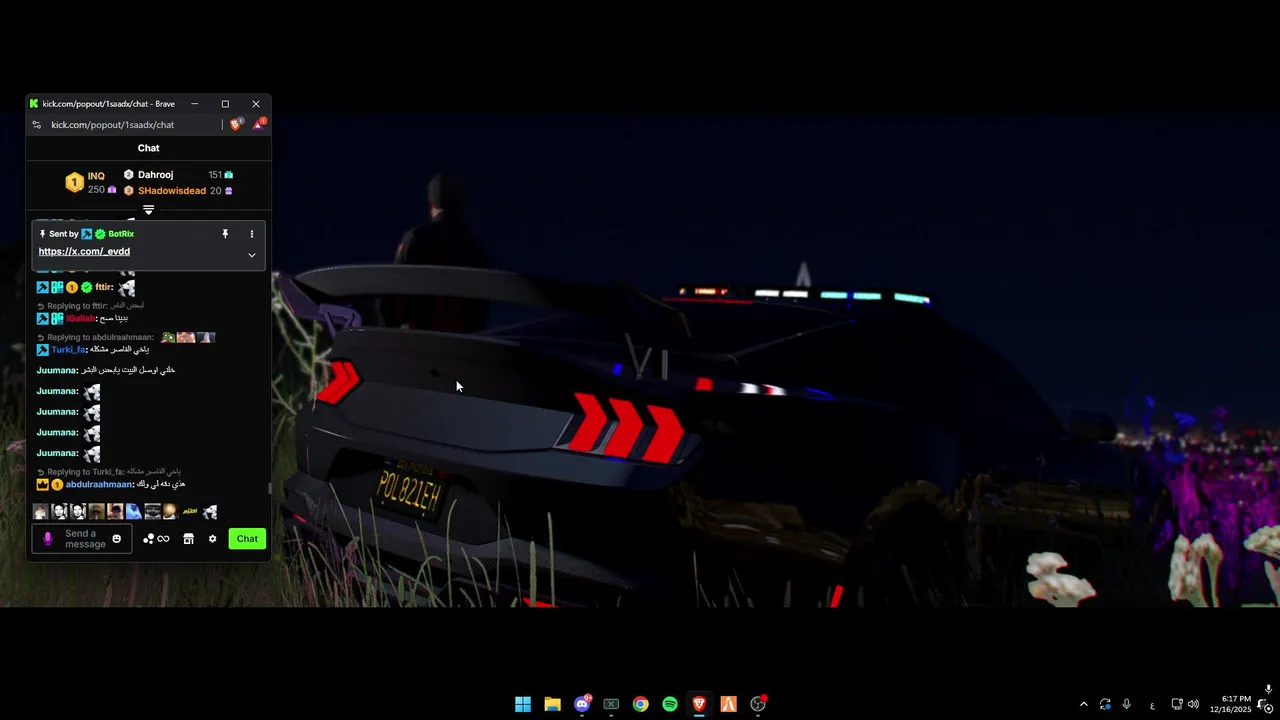Open the orange app icon after Brave in taskbar
The image size is (1280, 720).
tap(728, 704)
